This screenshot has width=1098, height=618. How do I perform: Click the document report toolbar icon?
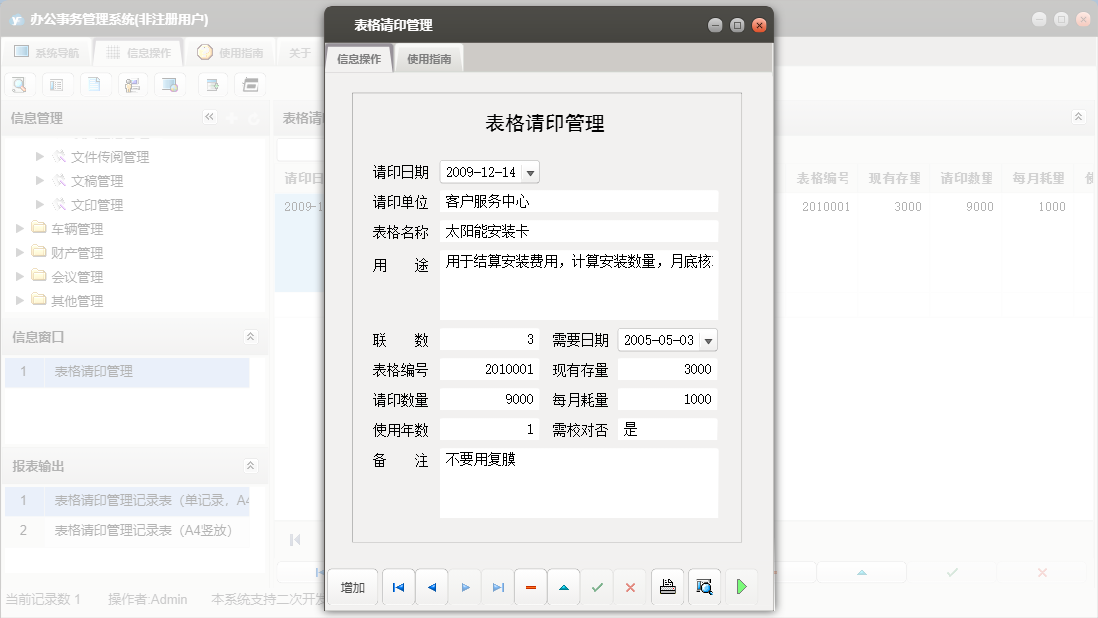(94, 85)
